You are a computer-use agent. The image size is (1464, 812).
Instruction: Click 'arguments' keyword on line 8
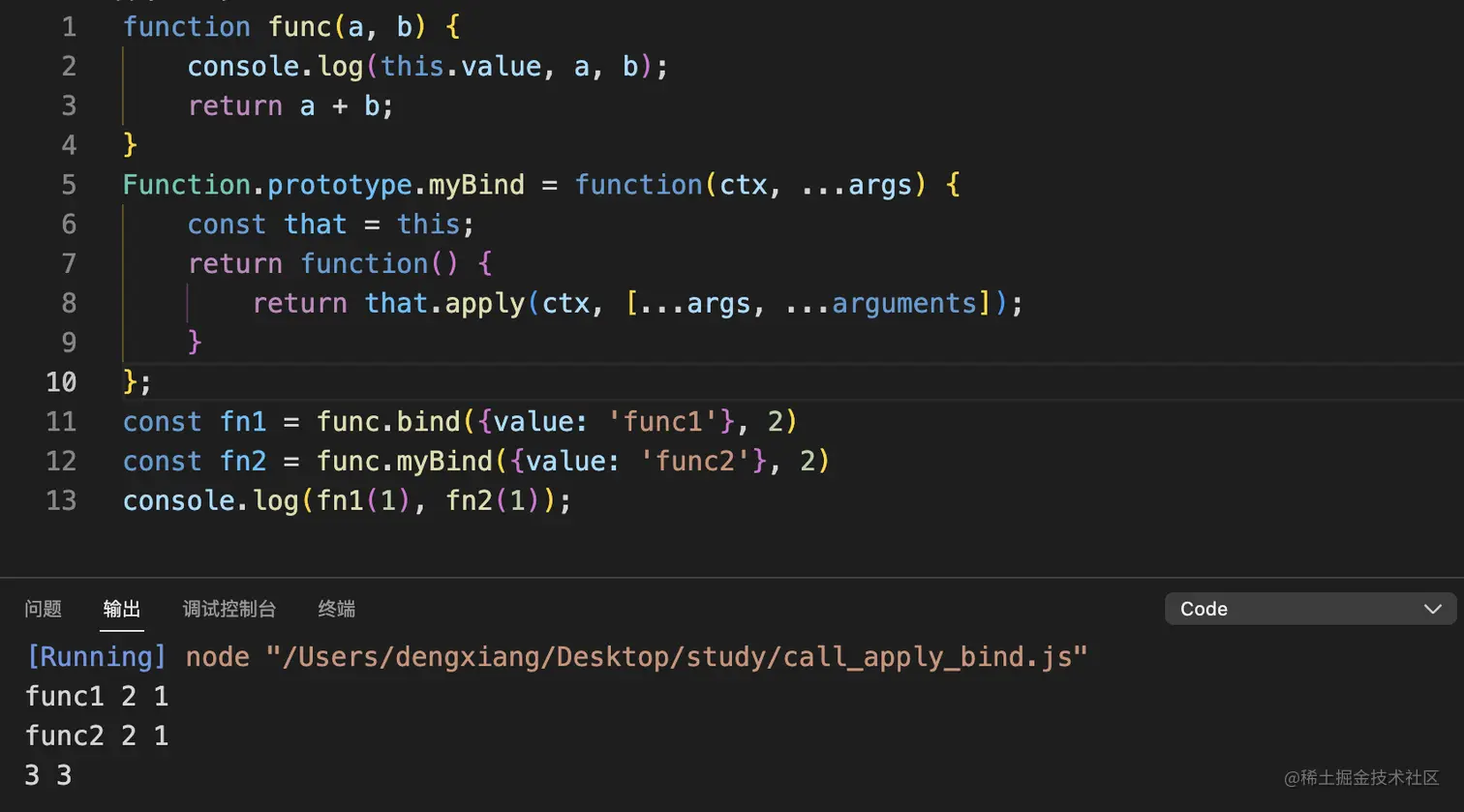click(x=904, y=303)
